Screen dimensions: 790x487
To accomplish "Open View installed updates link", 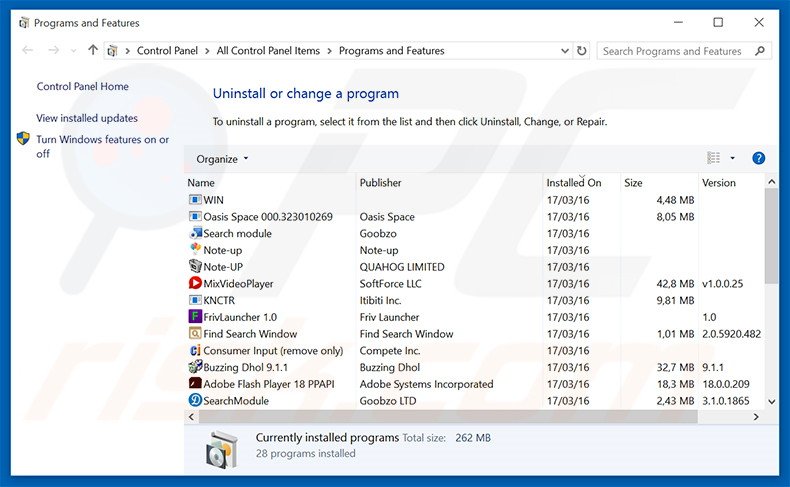I will [87, 118].
